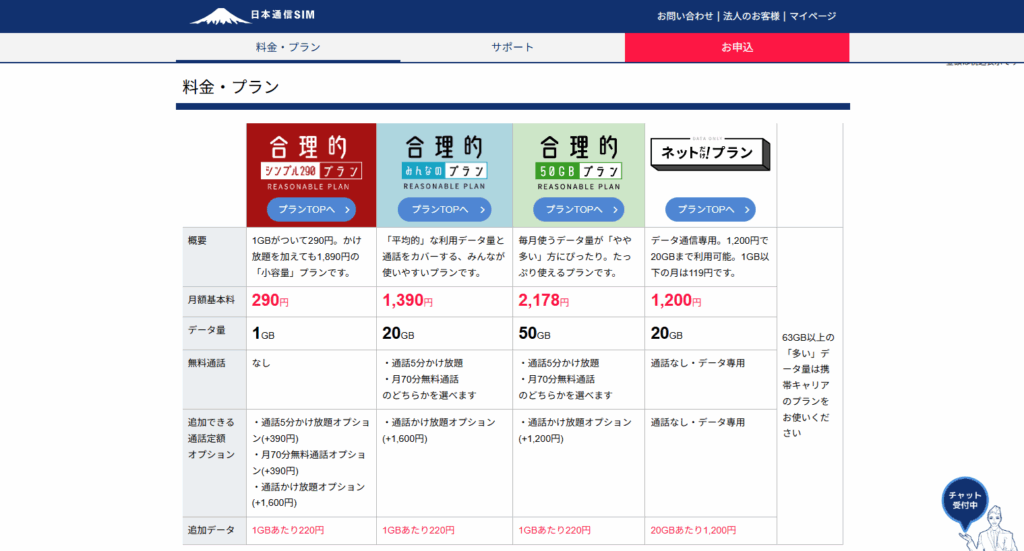Open プランTOPへ under みんなのプラン
Viewport: 1024px width, 551px height.
(x=444, y=210)
